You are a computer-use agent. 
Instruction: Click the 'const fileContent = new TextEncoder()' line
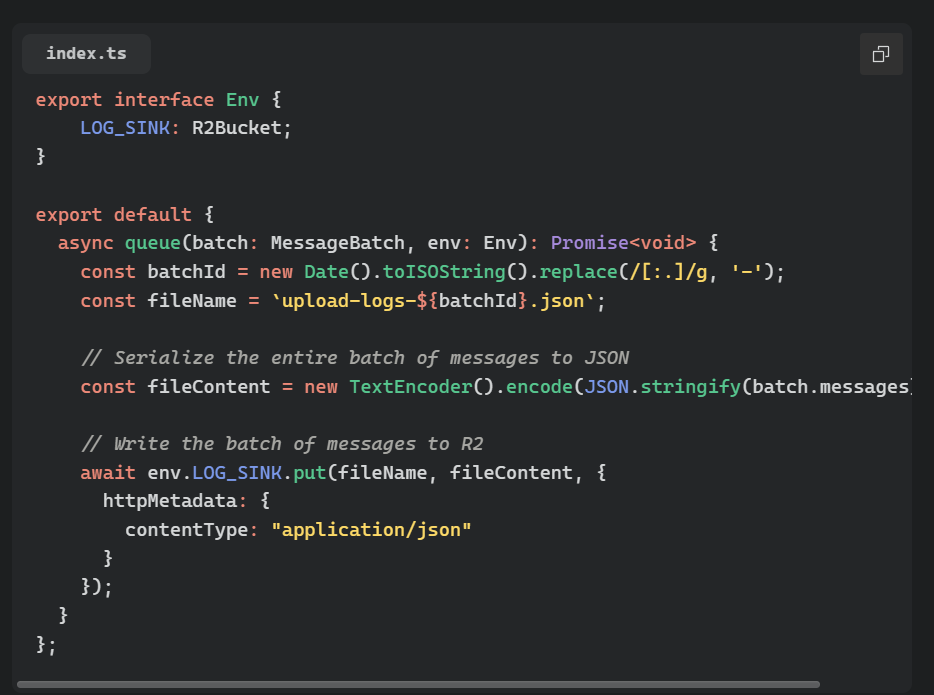[x=496, y=387]
